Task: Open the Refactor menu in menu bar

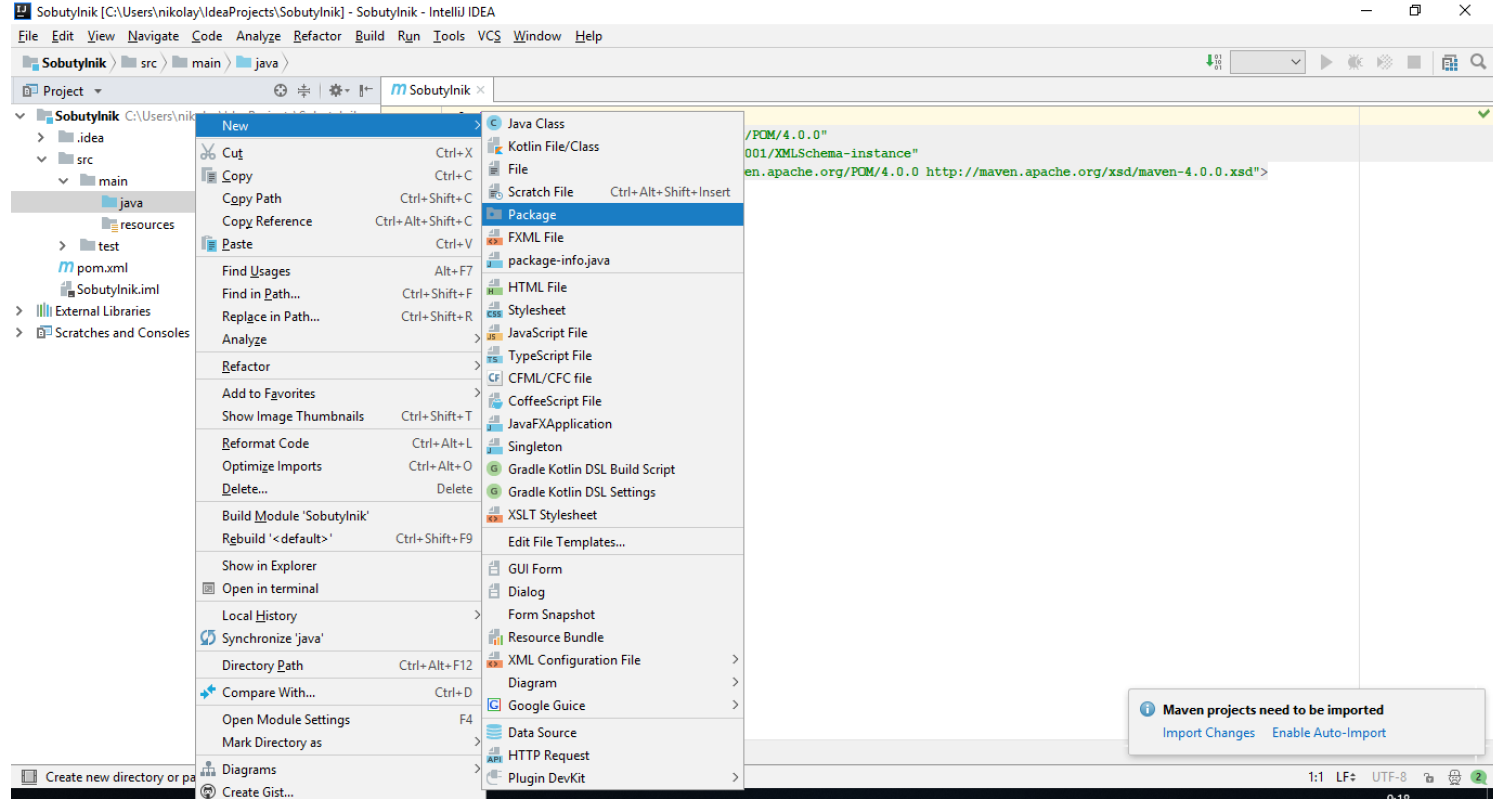Action: (317, 36)
